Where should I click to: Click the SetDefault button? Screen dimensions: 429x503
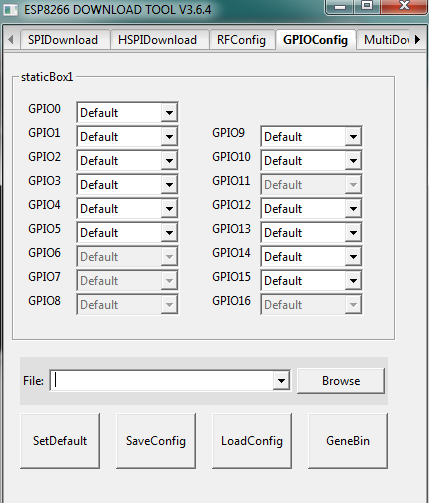point(60,441)
